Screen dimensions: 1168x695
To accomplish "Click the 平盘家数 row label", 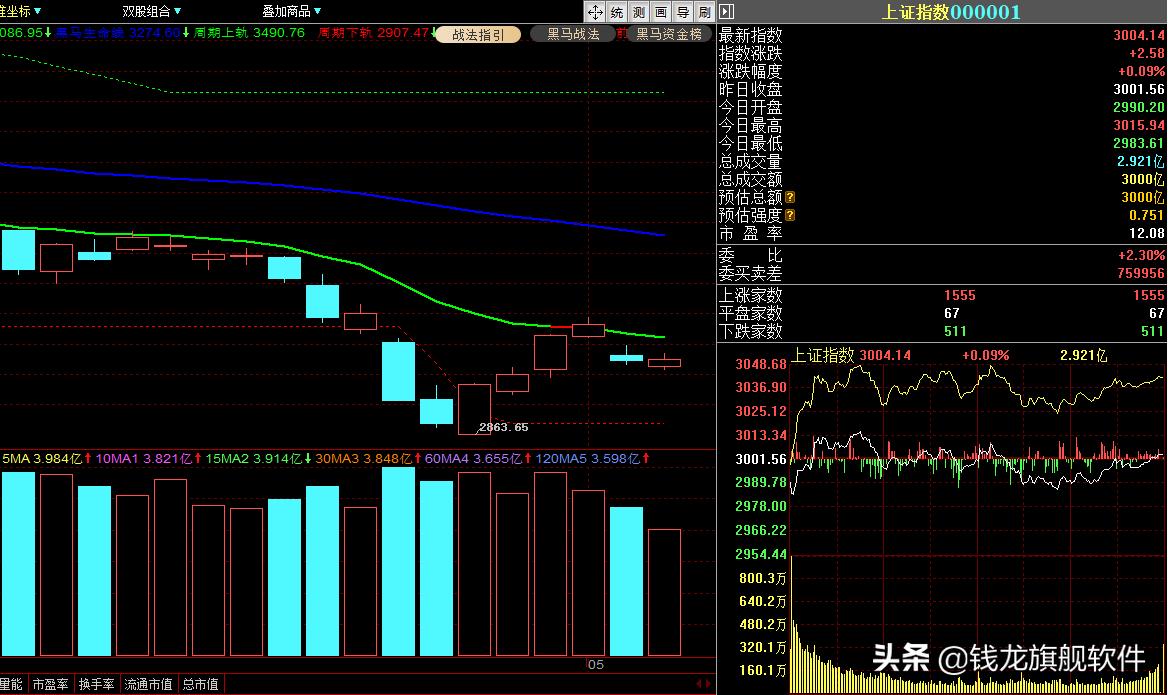I will (750, 313).
